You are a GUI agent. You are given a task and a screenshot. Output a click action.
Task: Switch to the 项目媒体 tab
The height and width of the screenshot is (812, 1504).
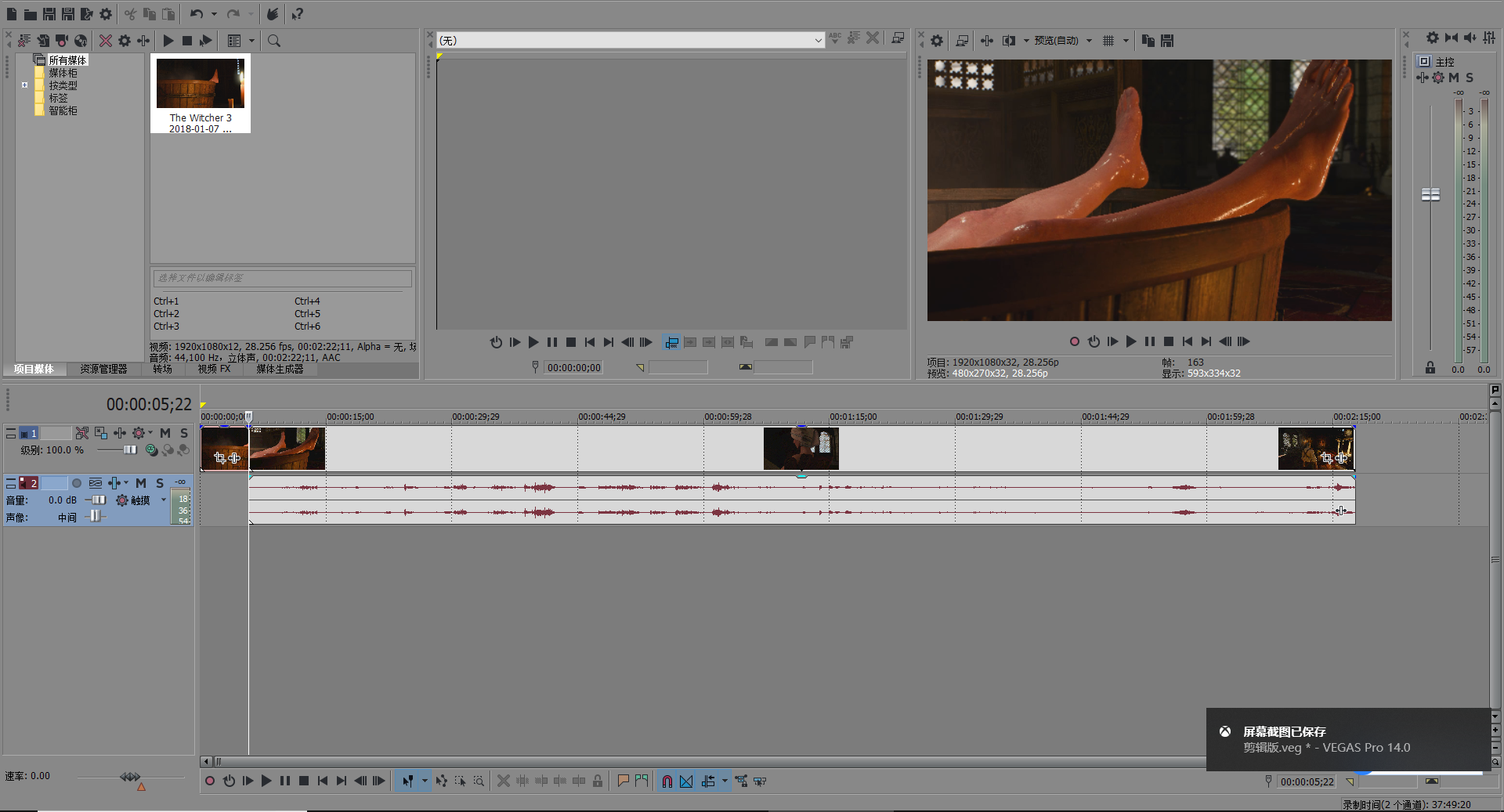tap(34, 369)
